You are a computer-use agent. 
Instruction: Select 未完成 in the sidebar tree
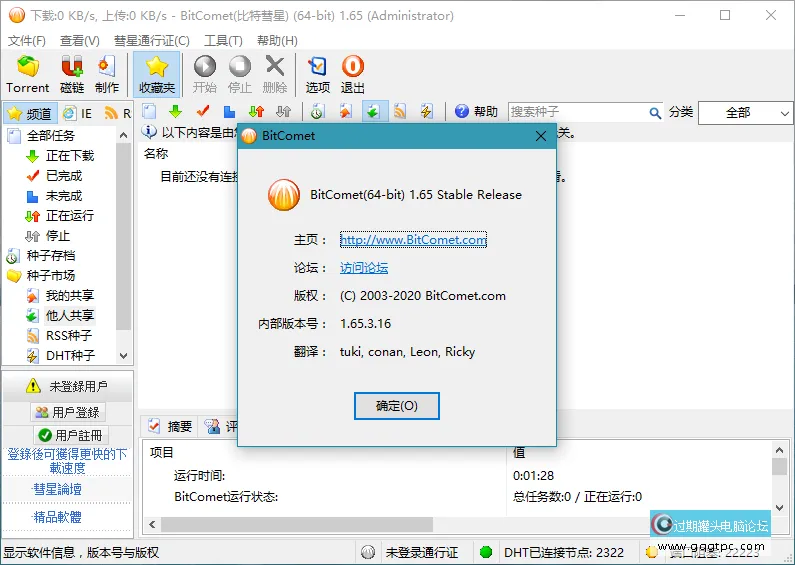(x=64, y=196)
